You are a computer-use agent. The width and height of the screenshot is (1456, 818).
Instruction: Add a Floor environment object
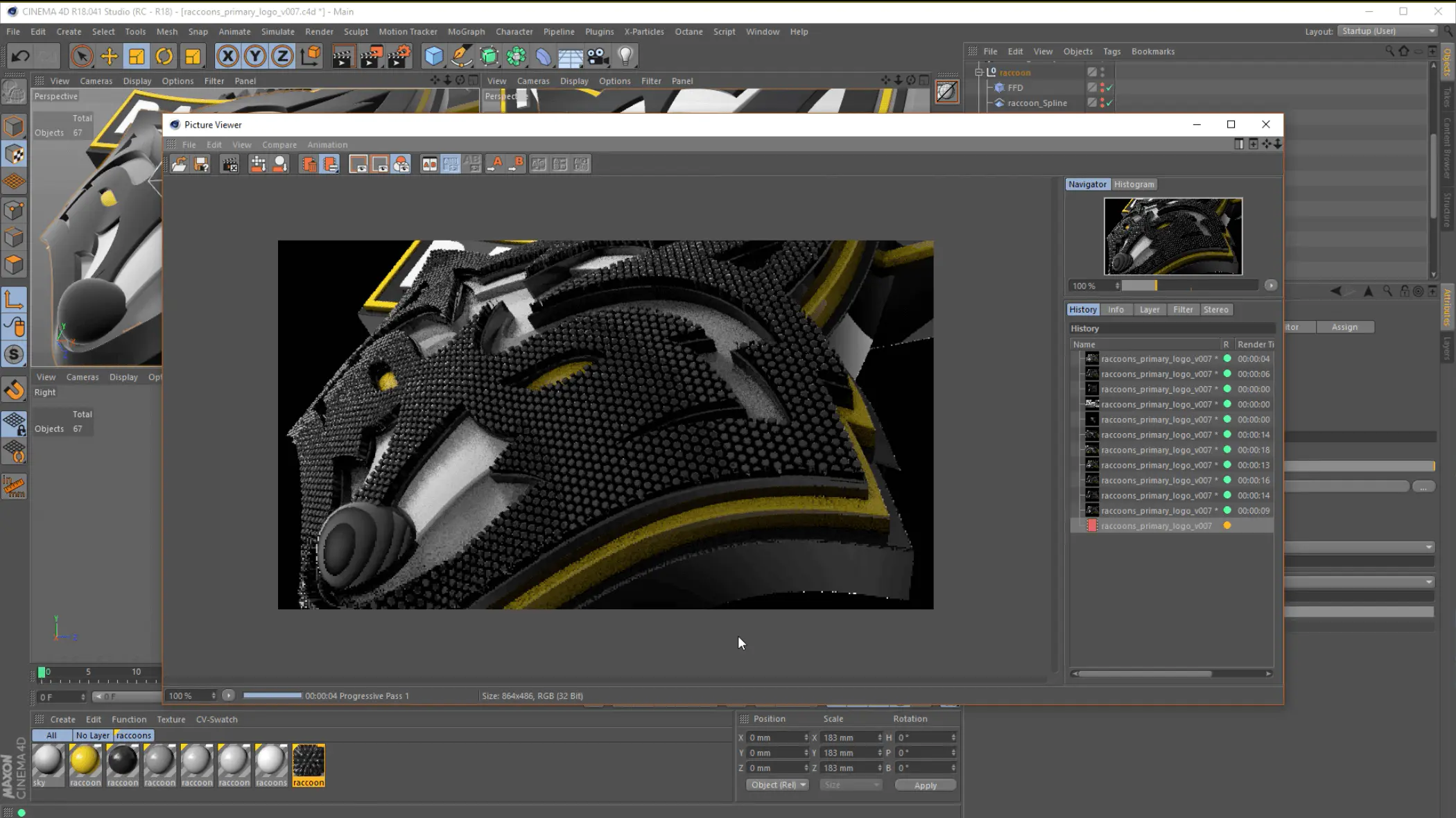point(571,56)
